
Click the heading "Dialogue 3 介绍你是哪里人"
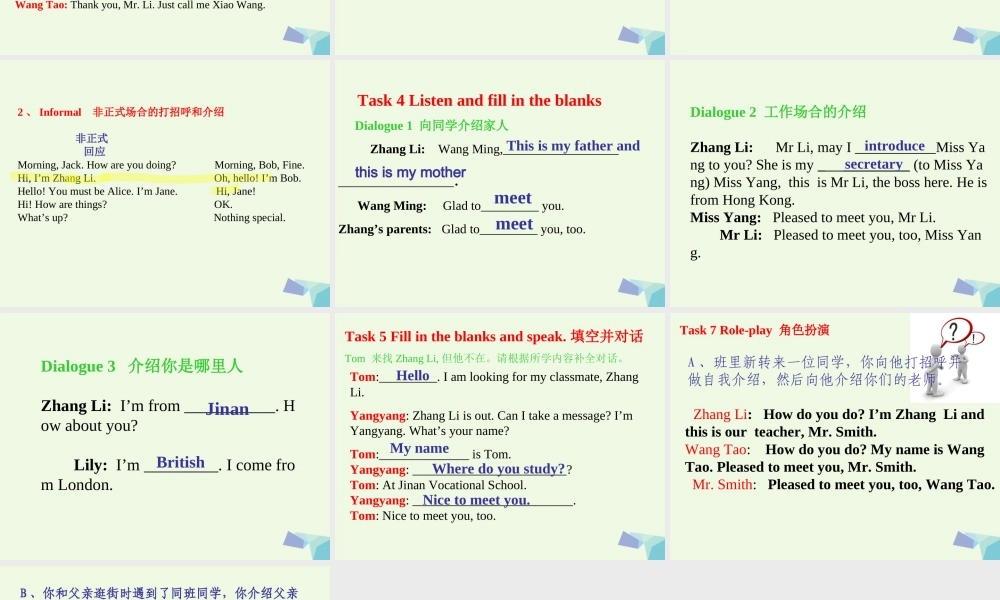point(142,366)
